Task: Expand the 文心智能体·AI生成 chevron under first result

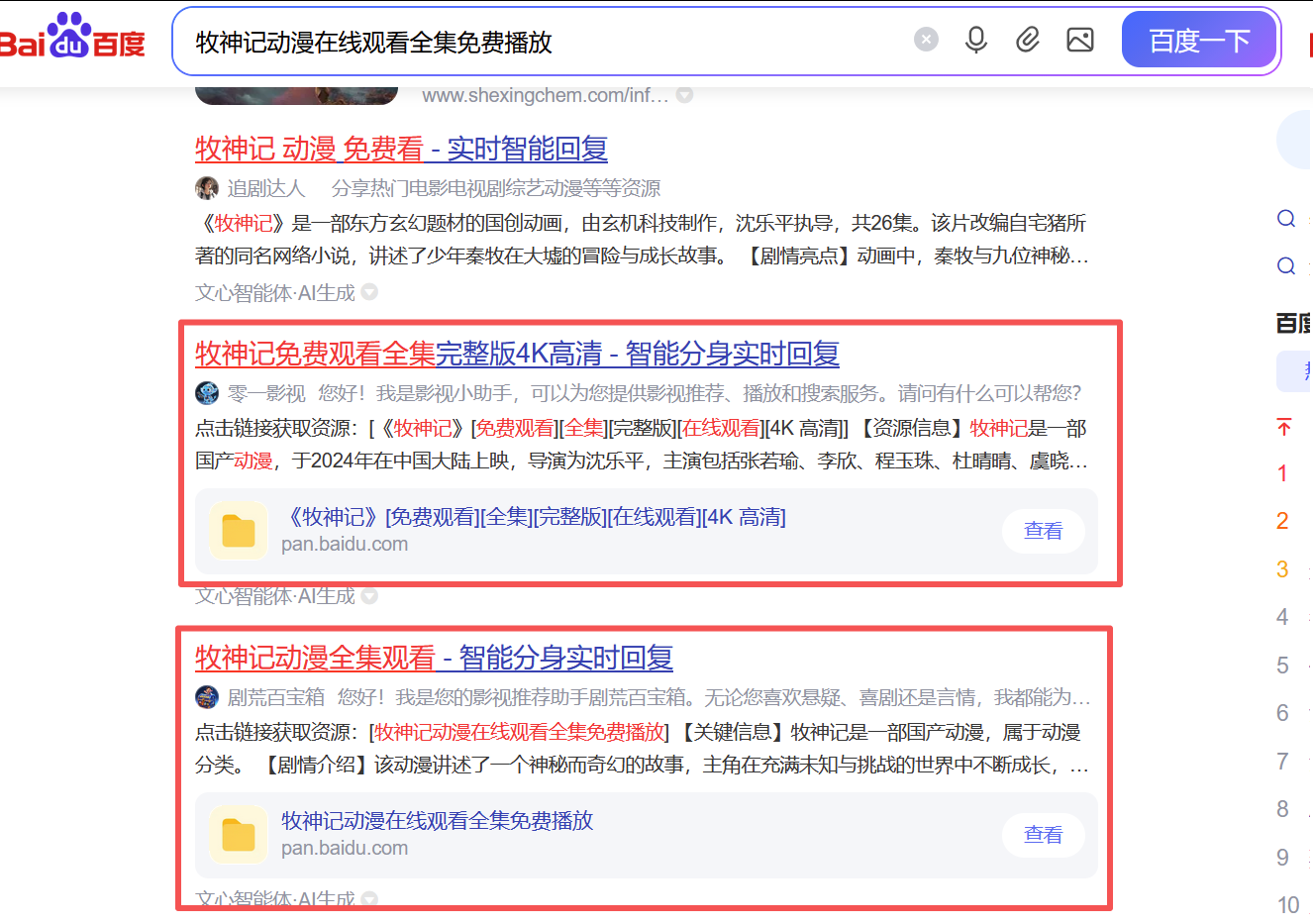Action: tap(368, 292)
